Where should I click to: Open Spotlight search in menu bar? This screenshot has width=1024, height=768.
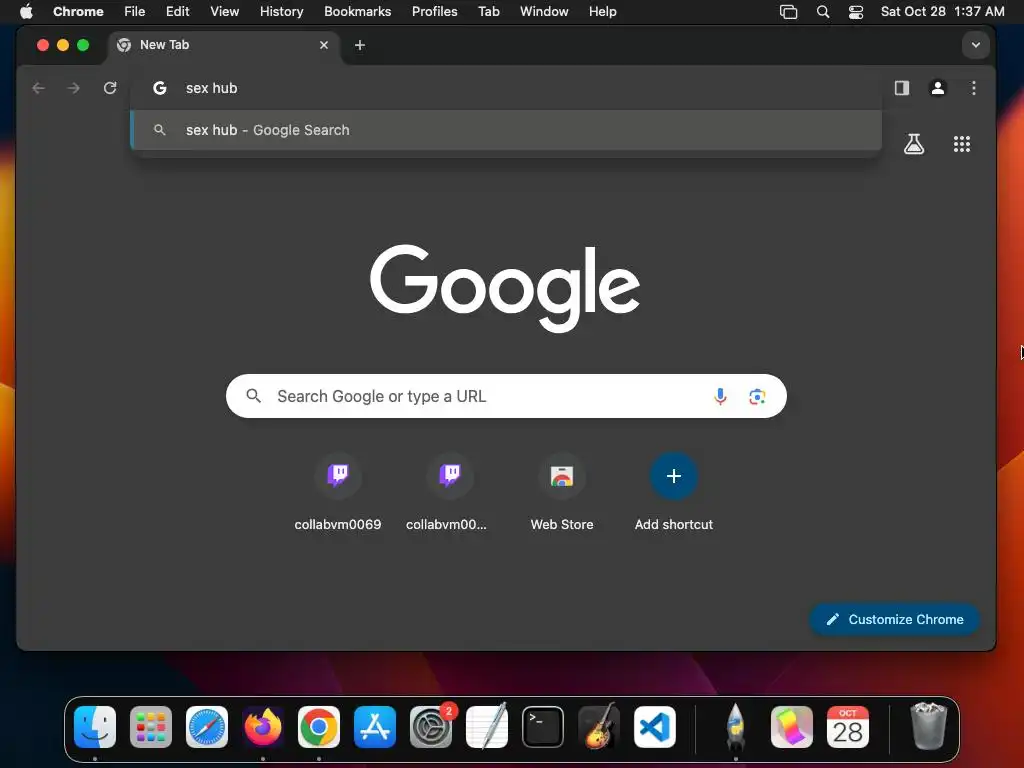coord(823,12)
